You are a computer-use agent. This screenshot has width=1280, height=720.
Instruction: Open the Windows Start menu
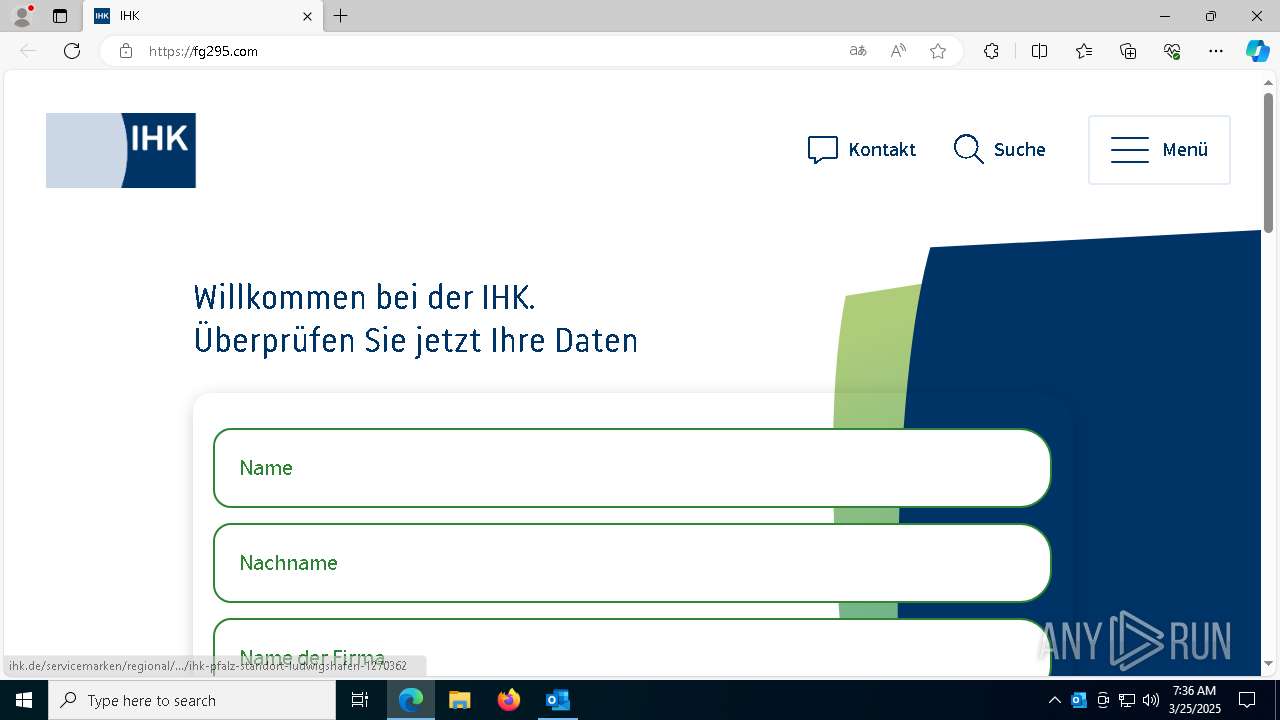[24, 700]
